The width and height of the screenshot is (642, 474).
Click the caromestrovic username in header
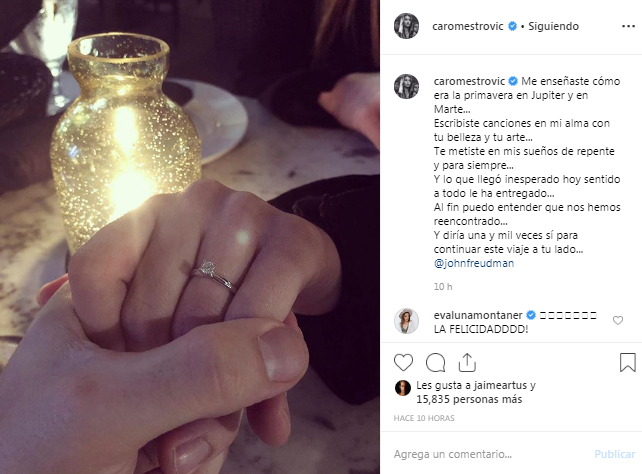(x=468, y=26)
